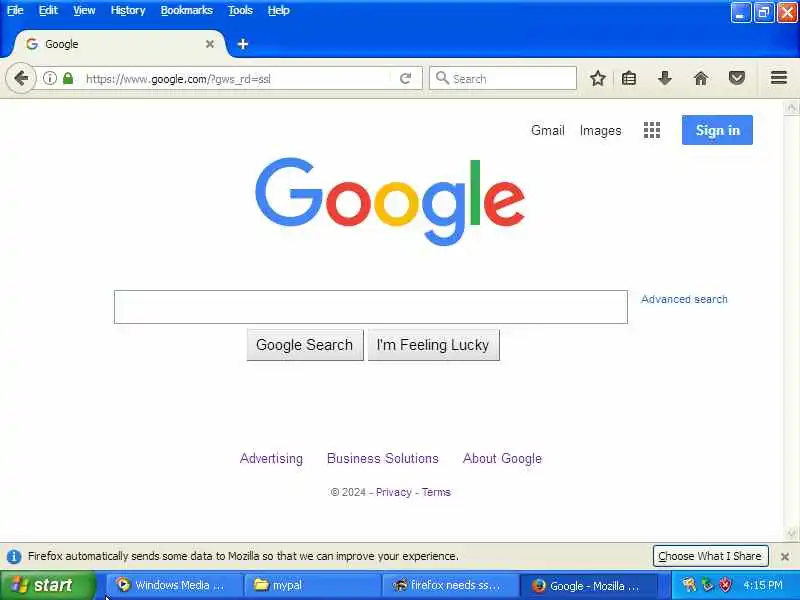Viewport: 800px width, 600px height.
Task: Select the Google tab
Action: [x=119, y=44]
